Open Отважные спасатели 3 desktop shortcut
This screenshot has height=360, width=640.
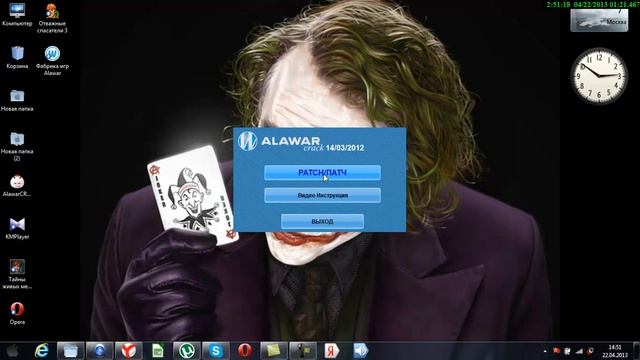click(52, 18)
